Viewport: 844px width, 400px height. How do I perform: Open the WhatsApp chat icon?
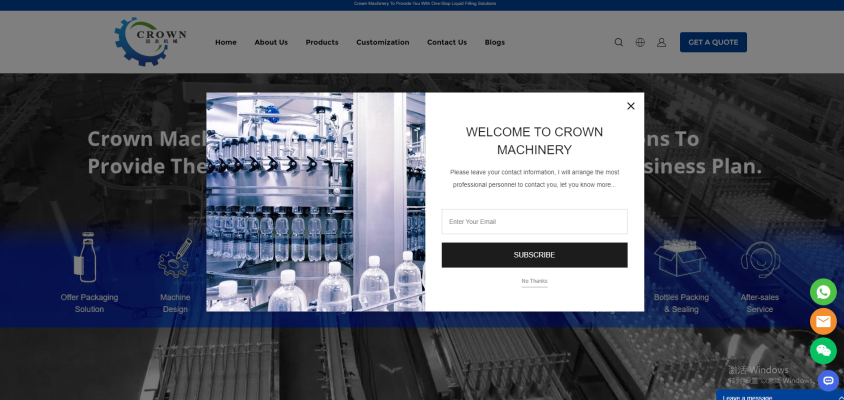click(823, 291)
